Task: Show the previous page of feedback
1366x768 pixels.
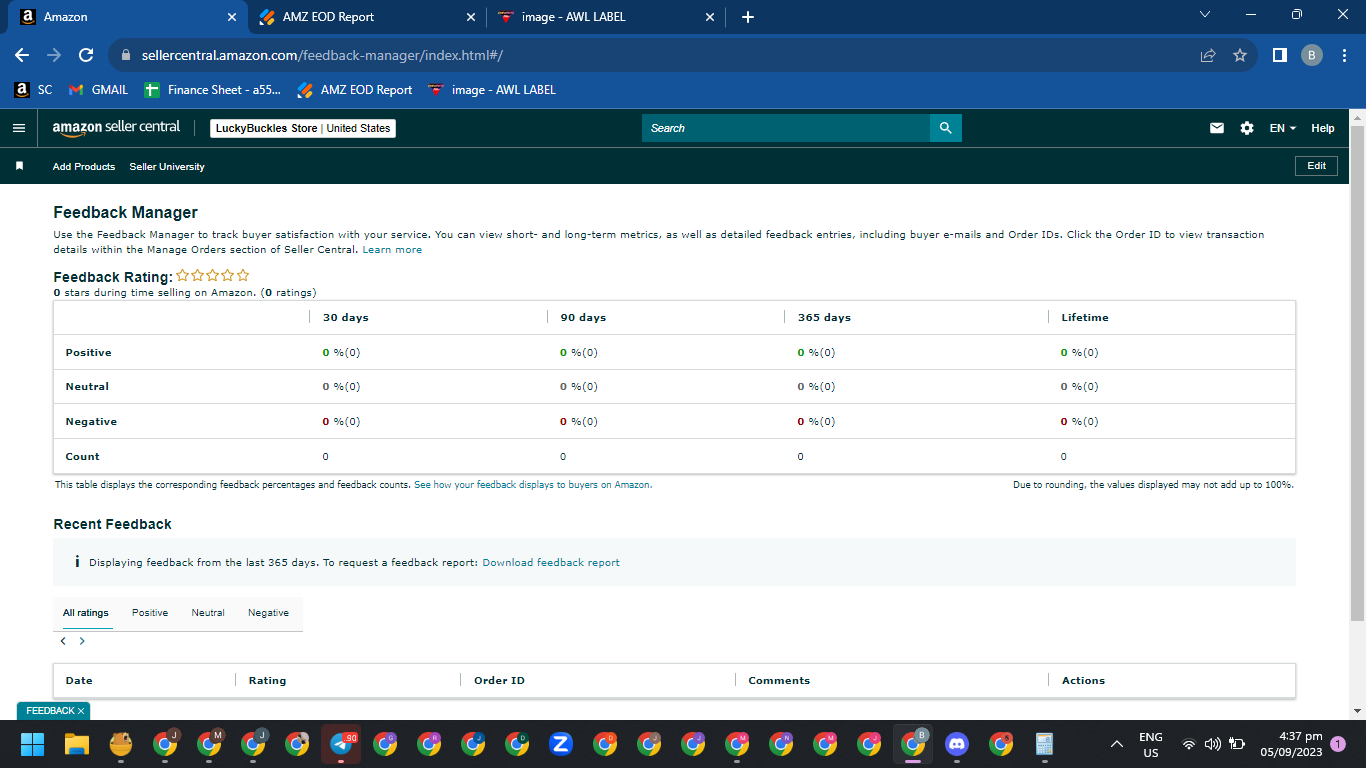Action: tap(63, 641)
